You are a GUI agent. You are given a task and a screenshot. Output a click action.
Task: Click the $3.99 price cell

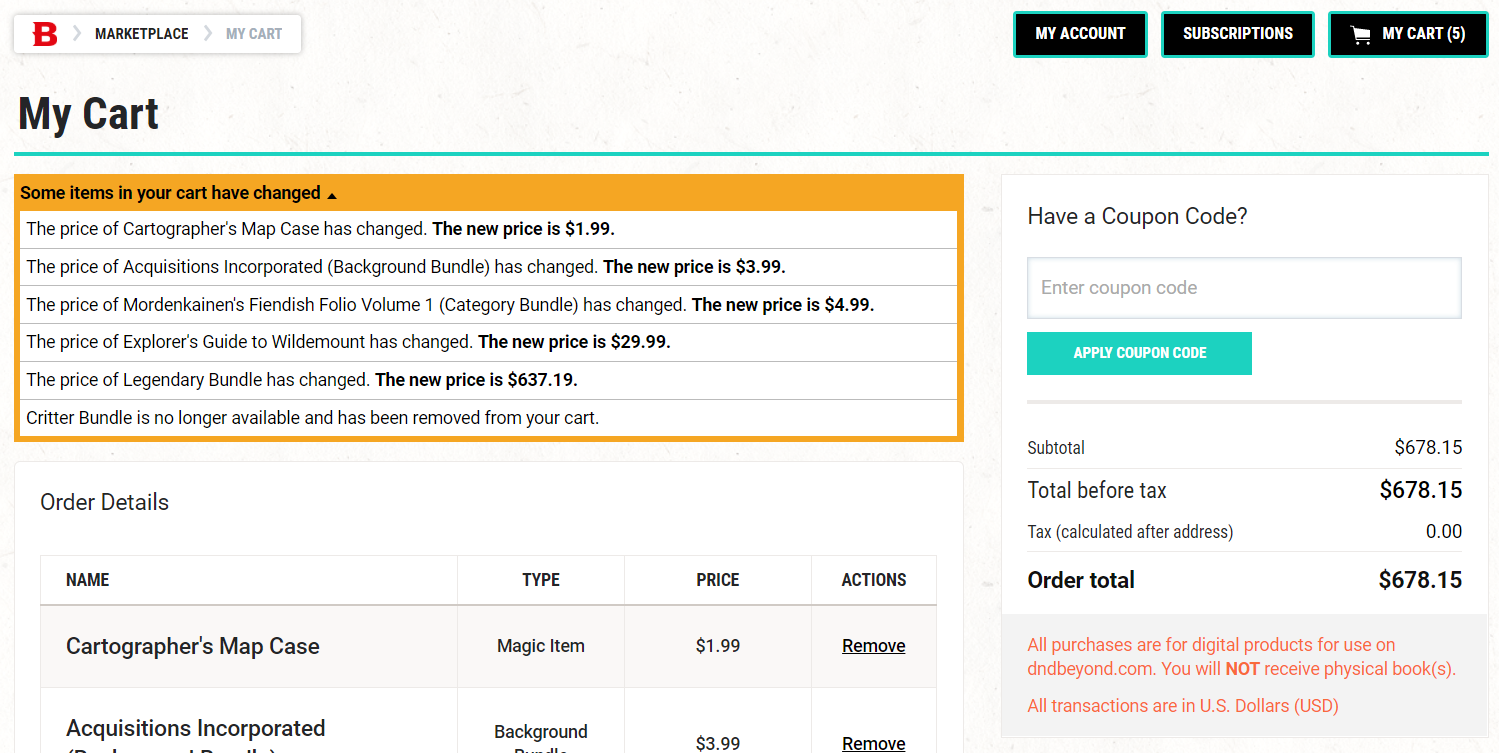(x=718, y=743)
